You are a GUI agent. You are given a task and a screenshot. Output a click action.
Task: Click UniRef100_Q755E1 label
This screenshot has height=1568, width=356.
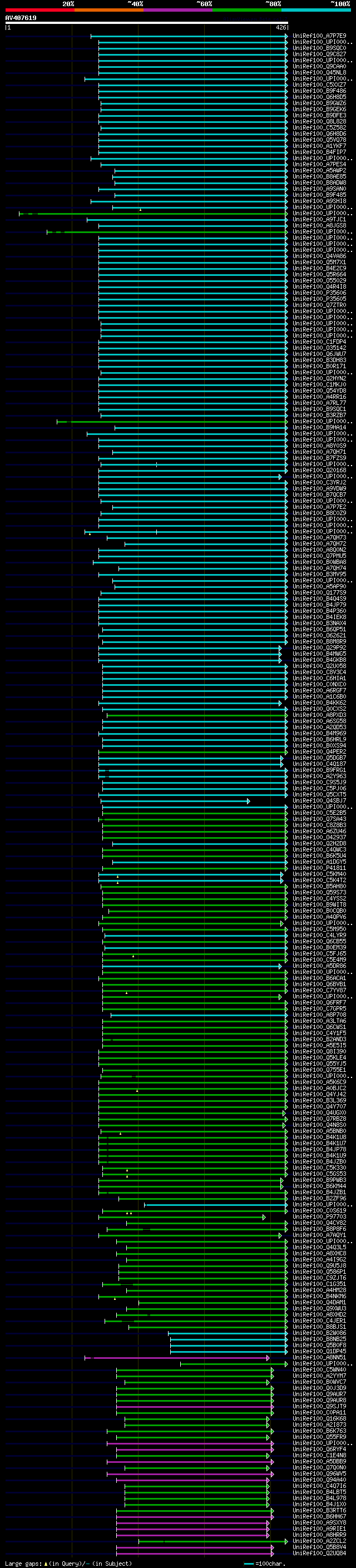pyautogui.click(x=319, y=1070)
